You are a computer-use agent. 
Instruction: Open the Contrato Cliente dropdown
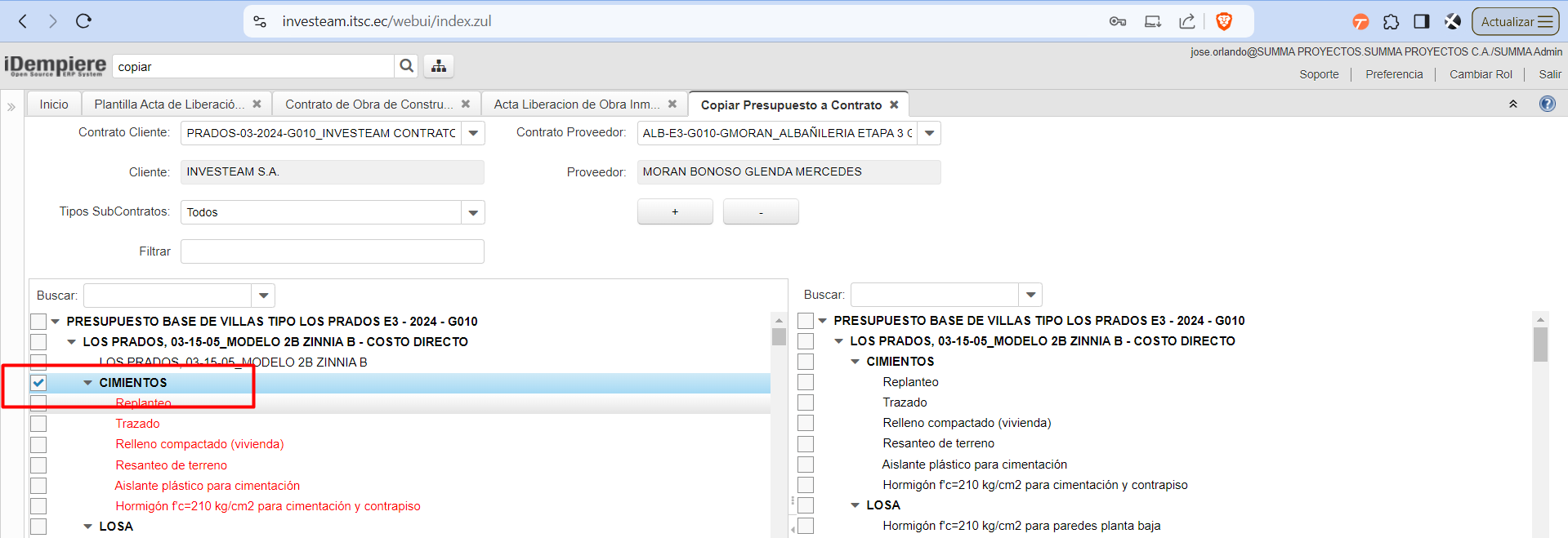(473, 133)
